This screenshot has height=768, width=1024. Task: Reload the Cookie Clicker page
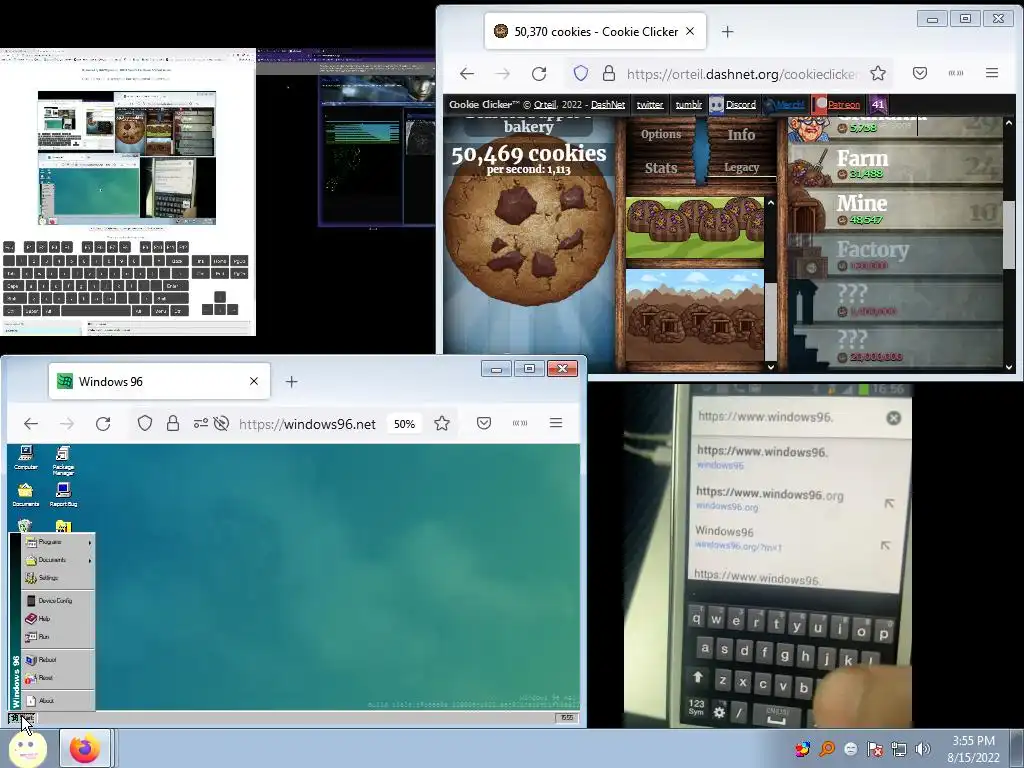[539, 74]
